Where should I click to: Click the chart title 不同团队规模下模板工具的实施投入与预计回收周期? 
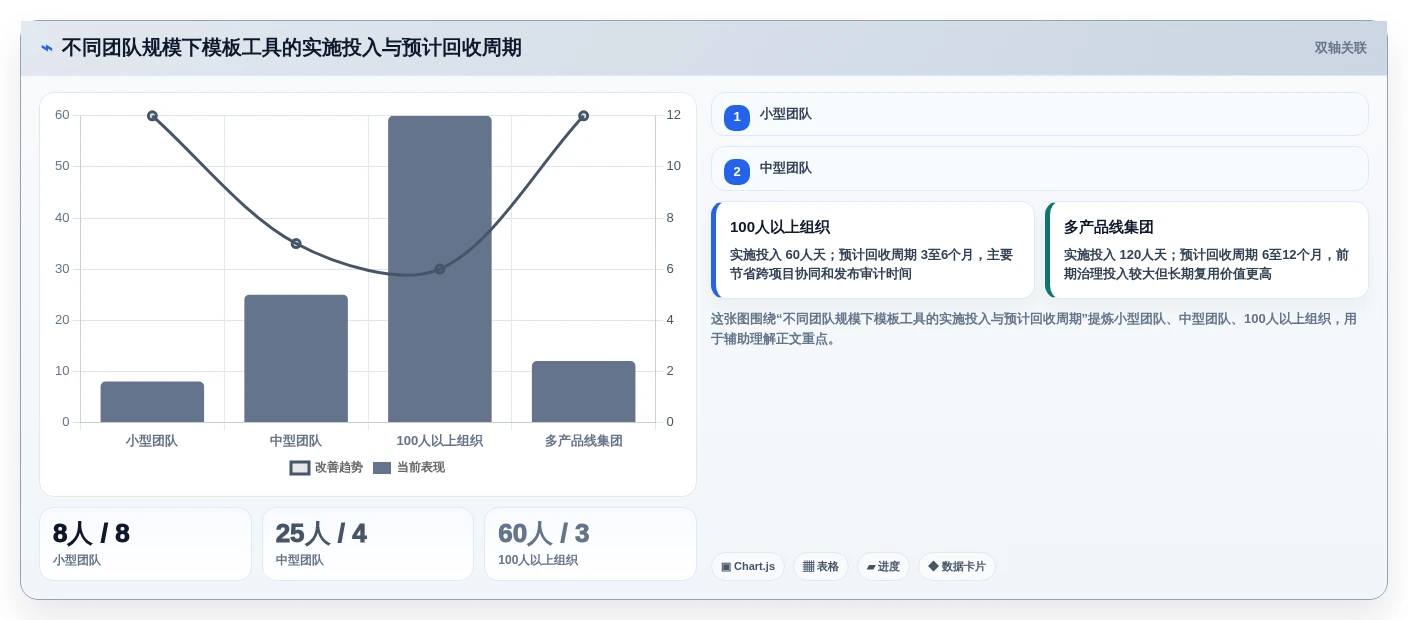pyautogui.click(x=292, y=48)
